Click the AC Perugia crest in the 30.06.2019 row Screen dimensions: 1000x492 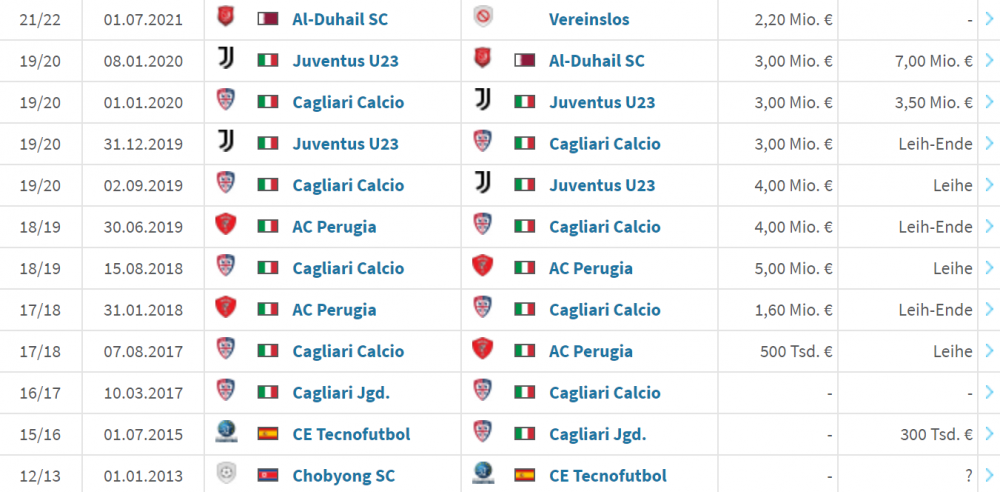226,225
